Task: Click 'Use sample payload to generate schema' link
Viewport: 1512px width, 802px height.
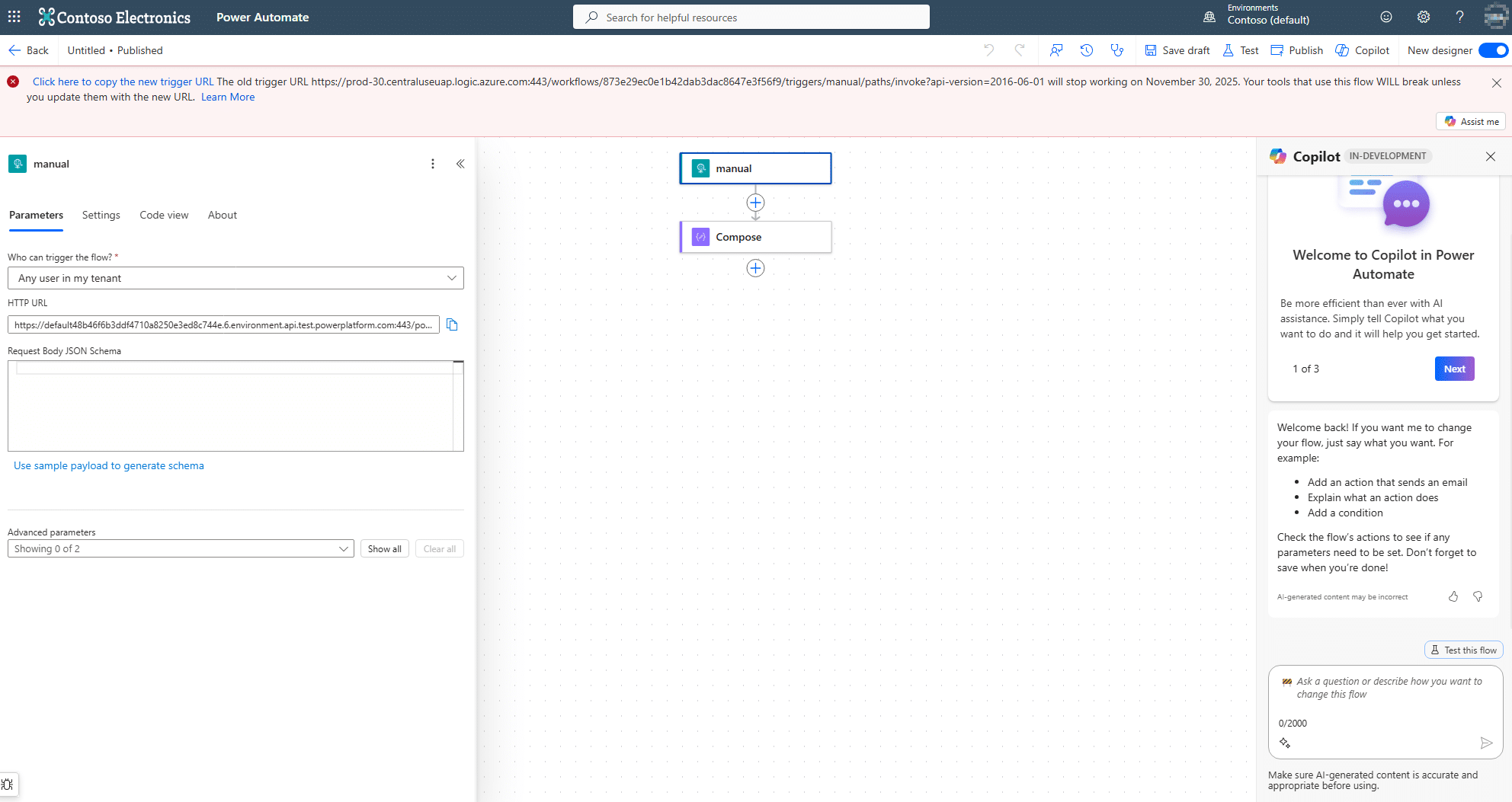Action: pos(108,465)
